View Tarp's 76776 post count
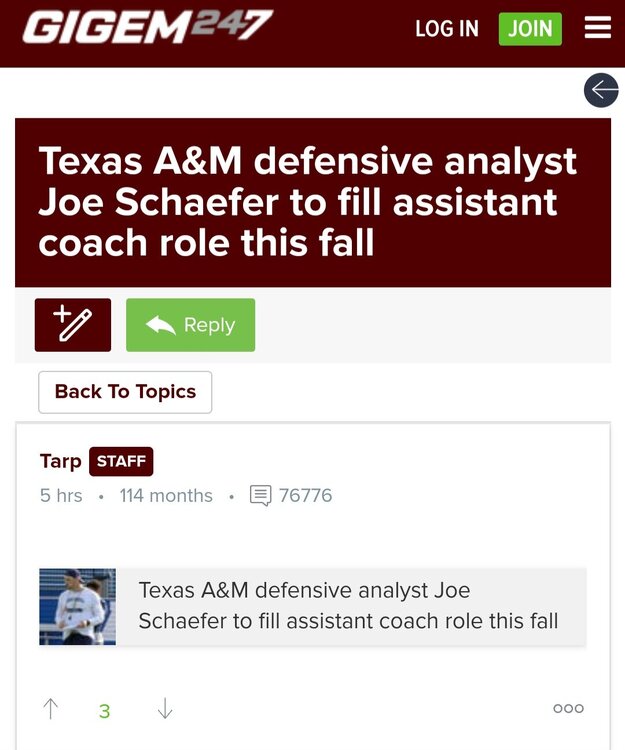The image size is (625, 750). tap(305, 495)
